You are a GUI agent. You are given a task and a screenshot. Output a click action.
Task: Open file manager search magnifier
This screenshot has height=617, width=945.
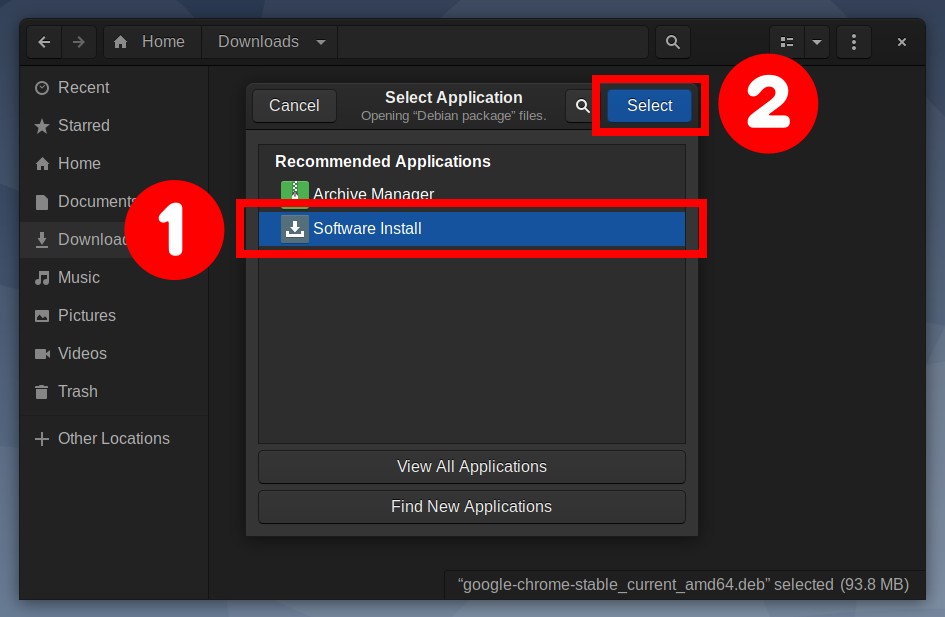(673, 42)
